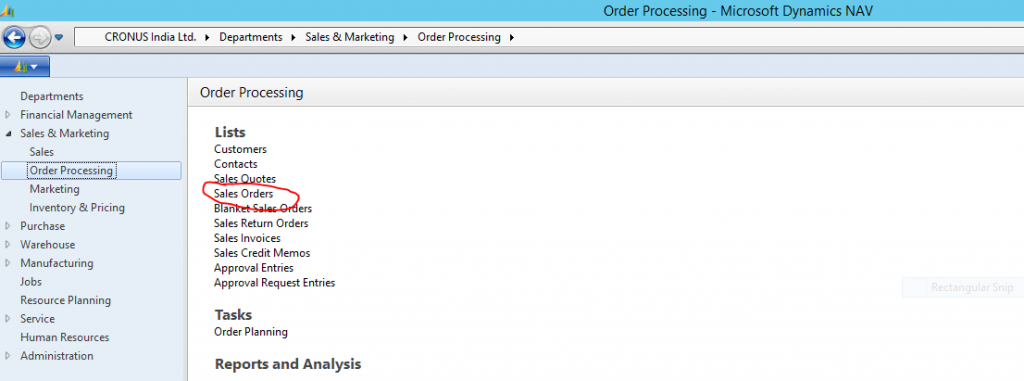Select Marketing in the navigation tree
1024x381 pixels.
pyautogui.click(x=54, y=189)
